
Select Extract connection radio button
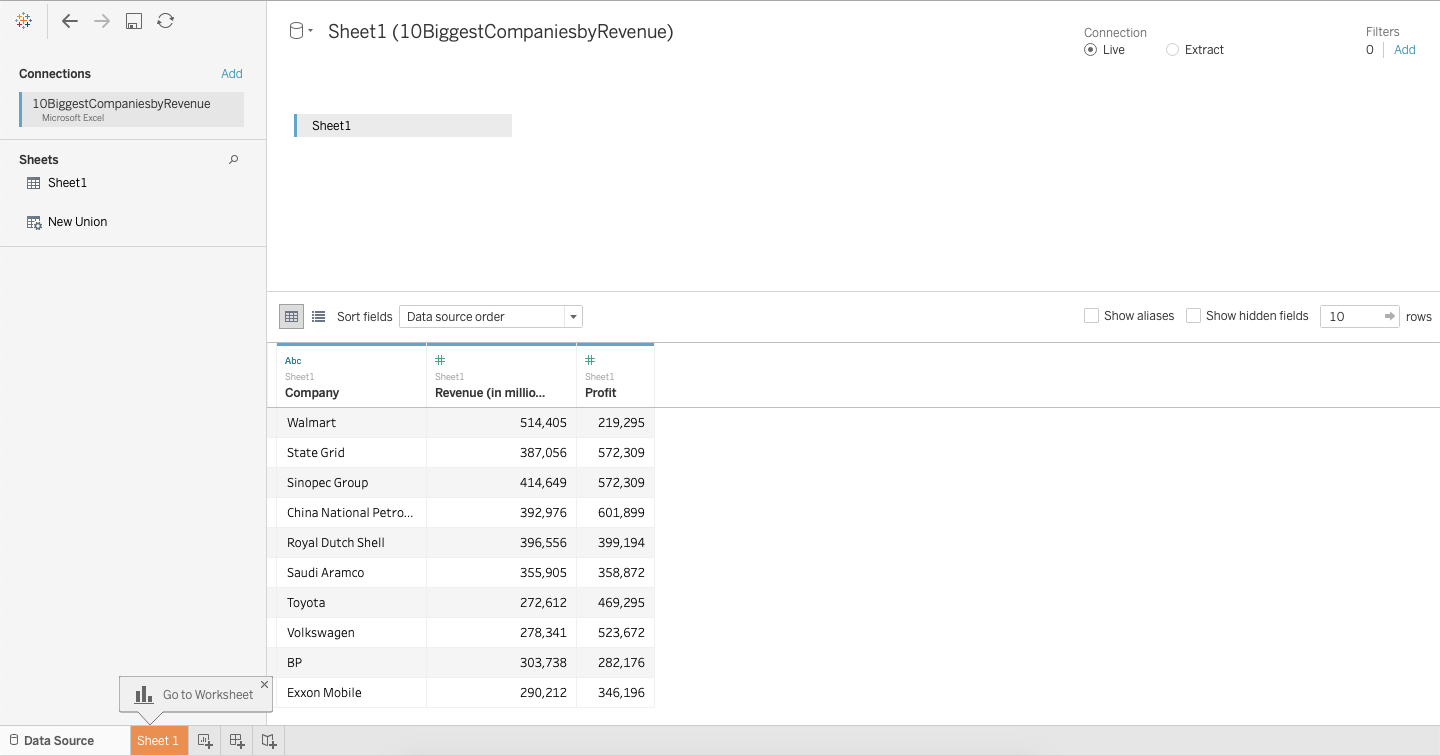(1172, 50)
